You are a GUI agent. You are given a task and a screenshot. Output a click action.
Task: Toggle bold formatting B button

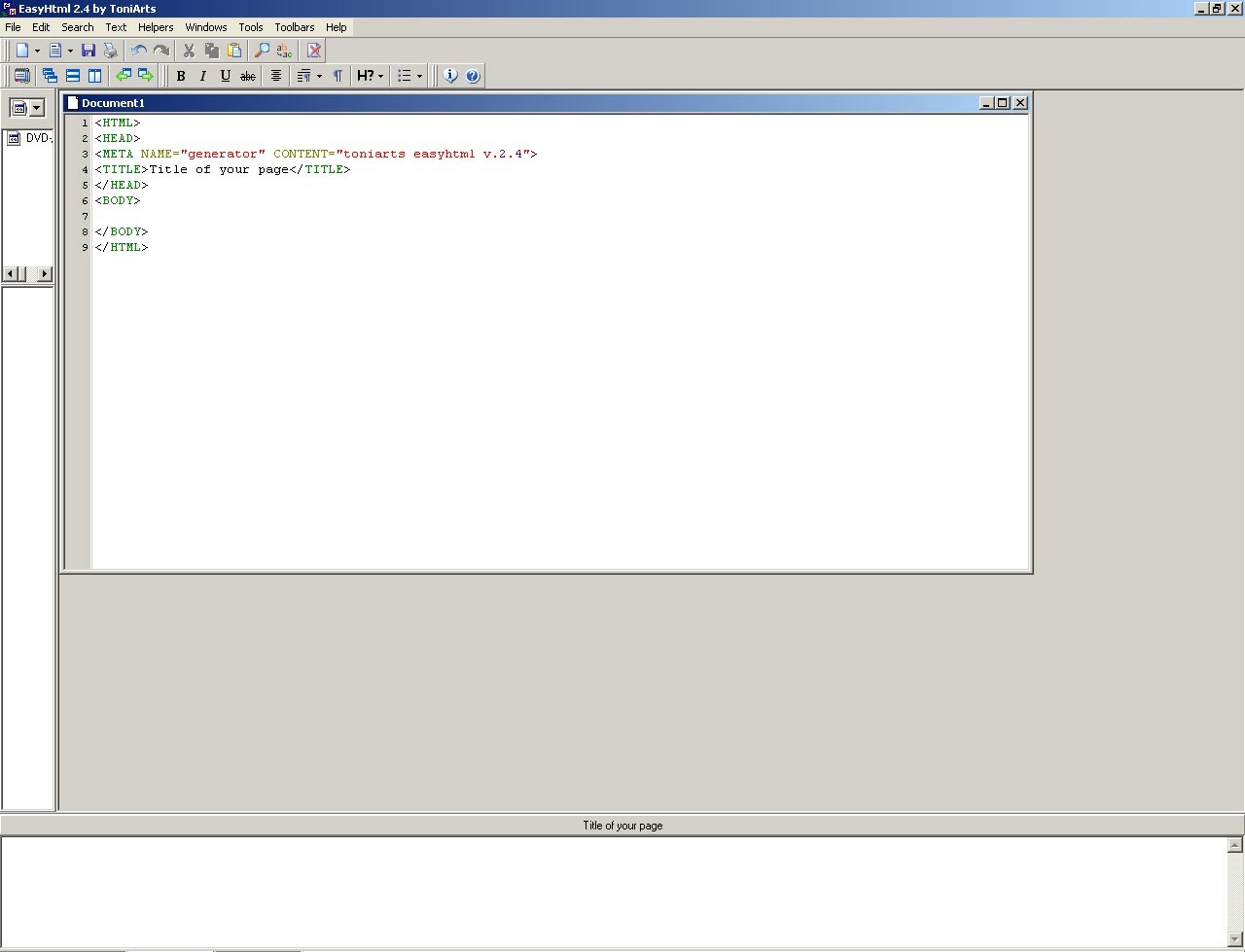point(181,76)
